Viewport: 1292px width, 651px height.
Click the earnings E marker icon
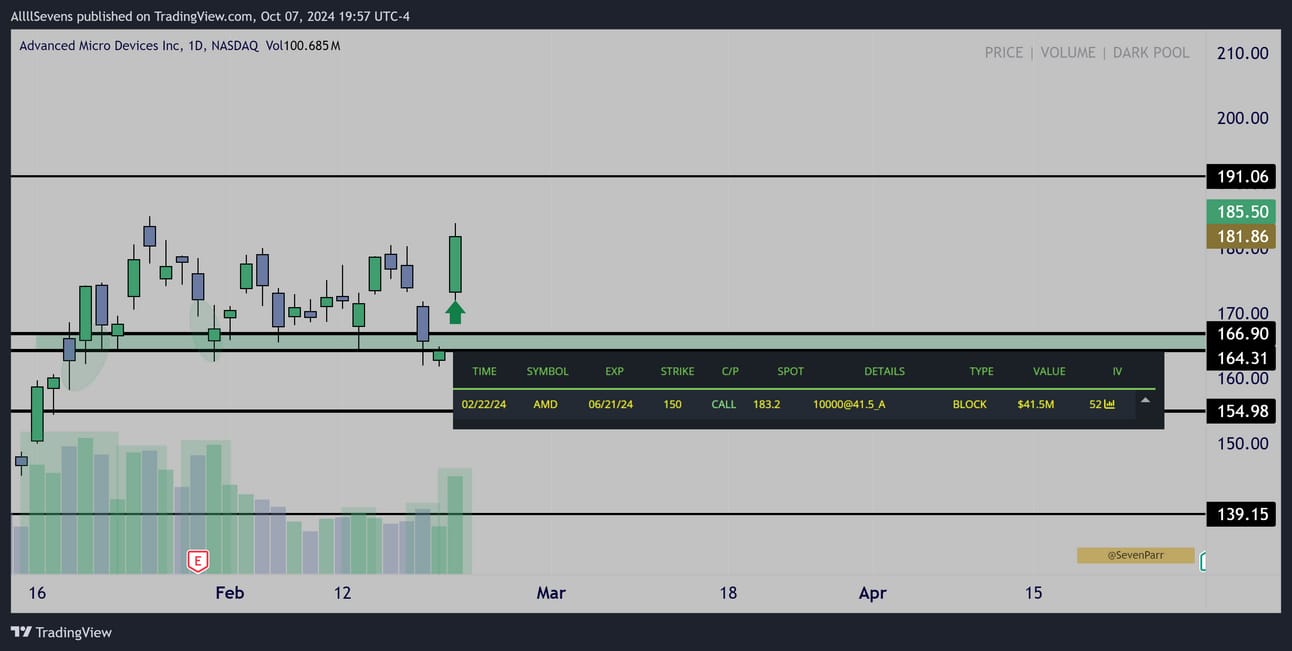pyautogui.click(x=198, y=561)
